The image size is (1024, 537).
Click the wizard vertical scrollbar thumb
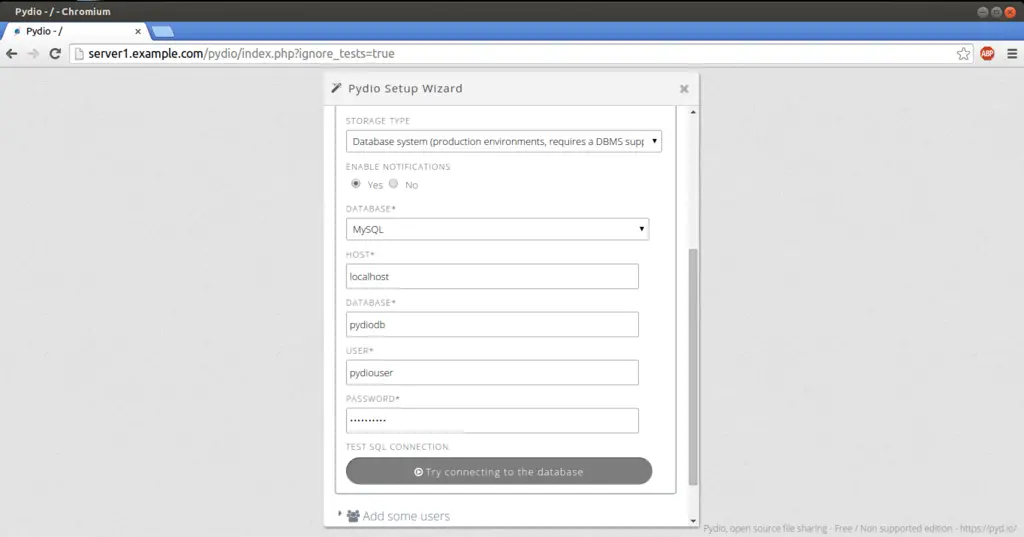[693, 366]
